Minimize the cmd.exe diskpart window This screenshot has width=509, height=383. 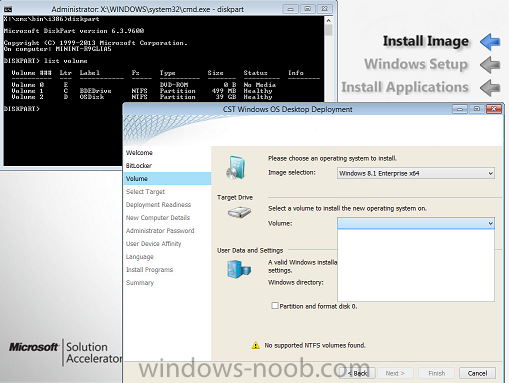pyautogui.click(x=291, y=9)
